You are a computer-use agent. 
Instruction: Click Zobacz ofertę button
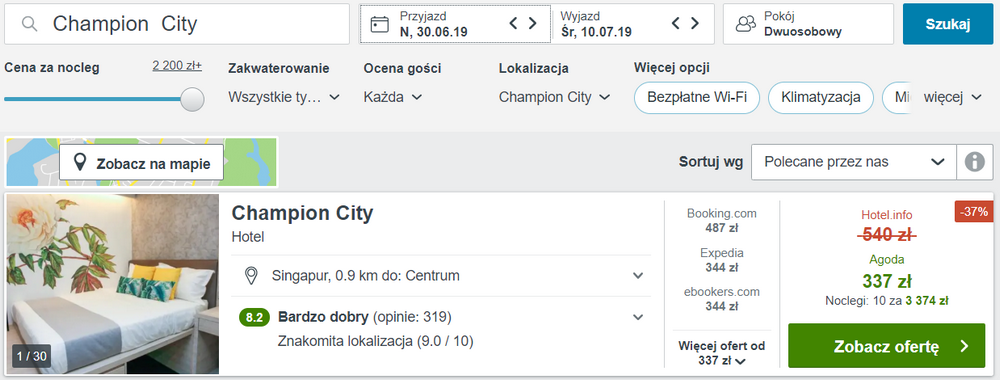pyautogui.click(x=886, y=346)
